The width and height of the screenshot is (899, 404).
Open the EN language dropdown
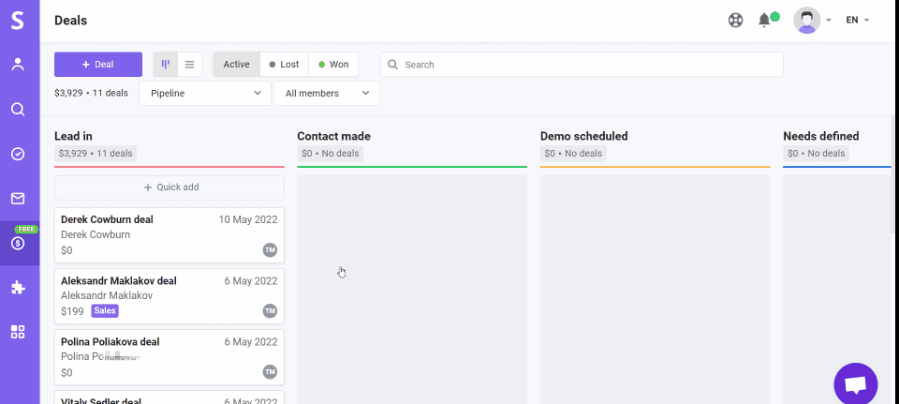click(857, 20)
